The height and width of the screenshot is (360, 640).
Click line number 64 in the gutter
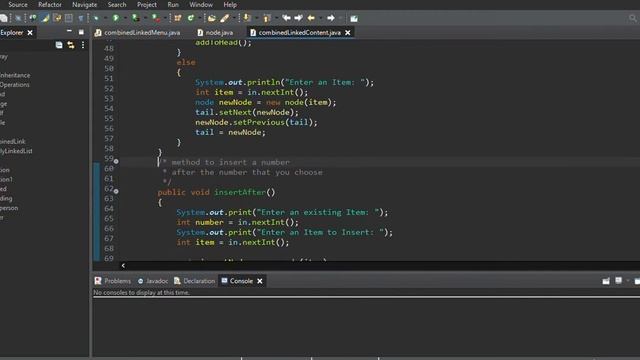(x=109, y=209)
